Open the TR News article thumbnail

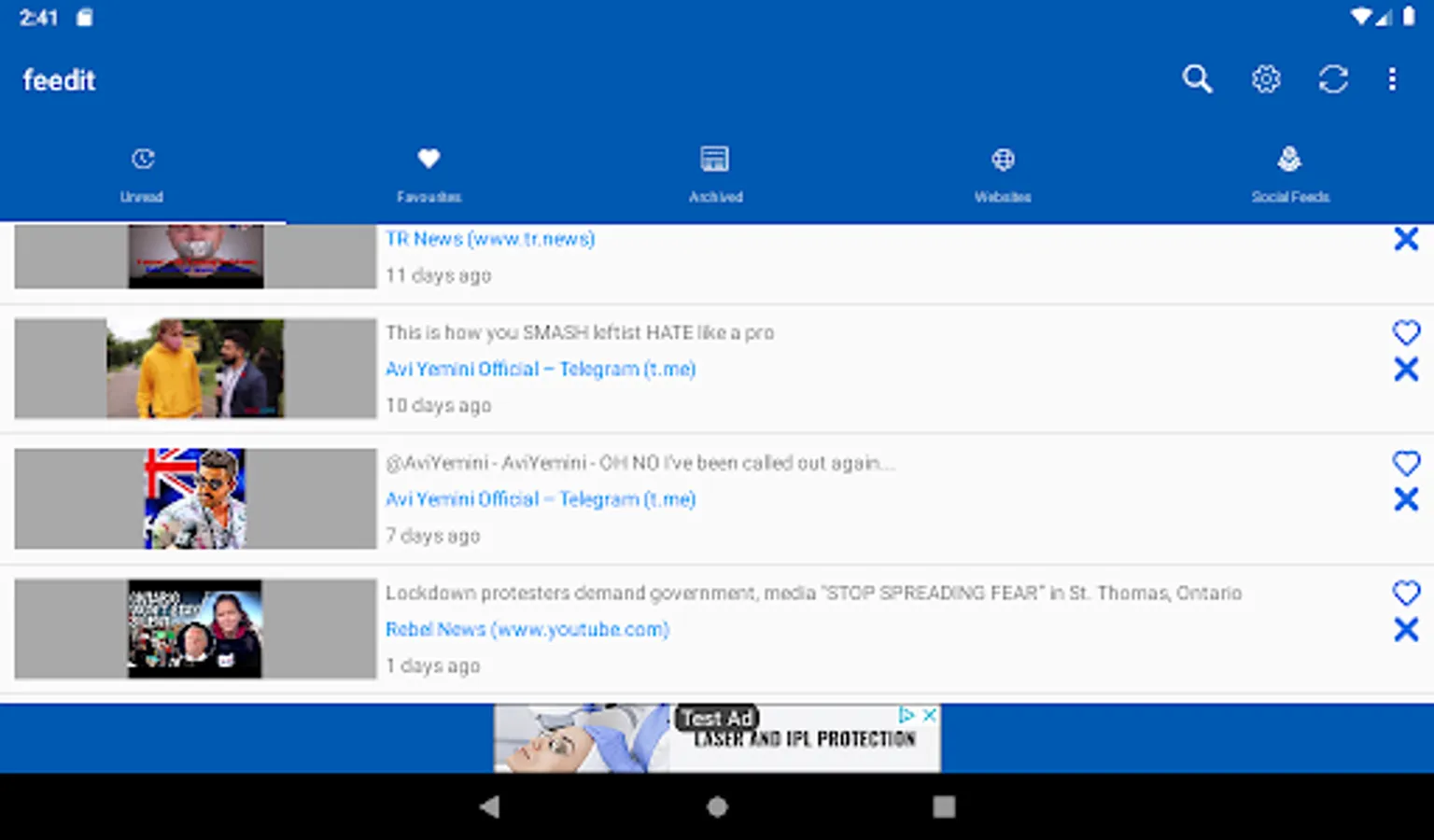click(195, 256)
